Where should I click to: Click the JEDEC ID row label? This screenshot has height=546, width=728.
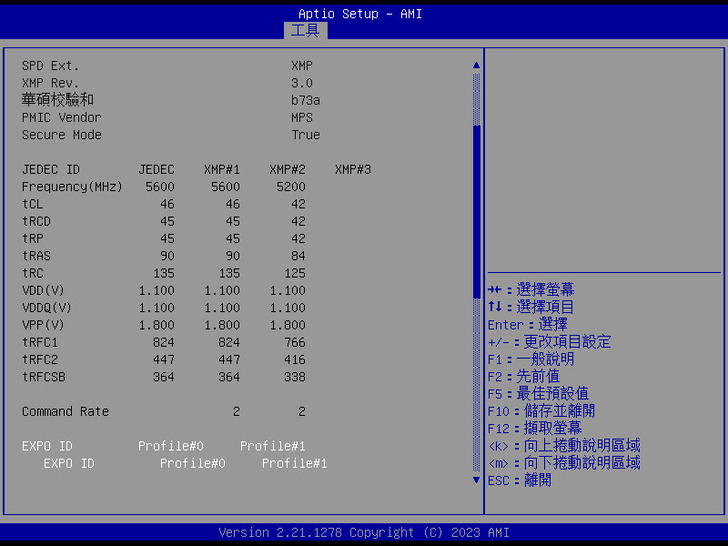[51, 169]
